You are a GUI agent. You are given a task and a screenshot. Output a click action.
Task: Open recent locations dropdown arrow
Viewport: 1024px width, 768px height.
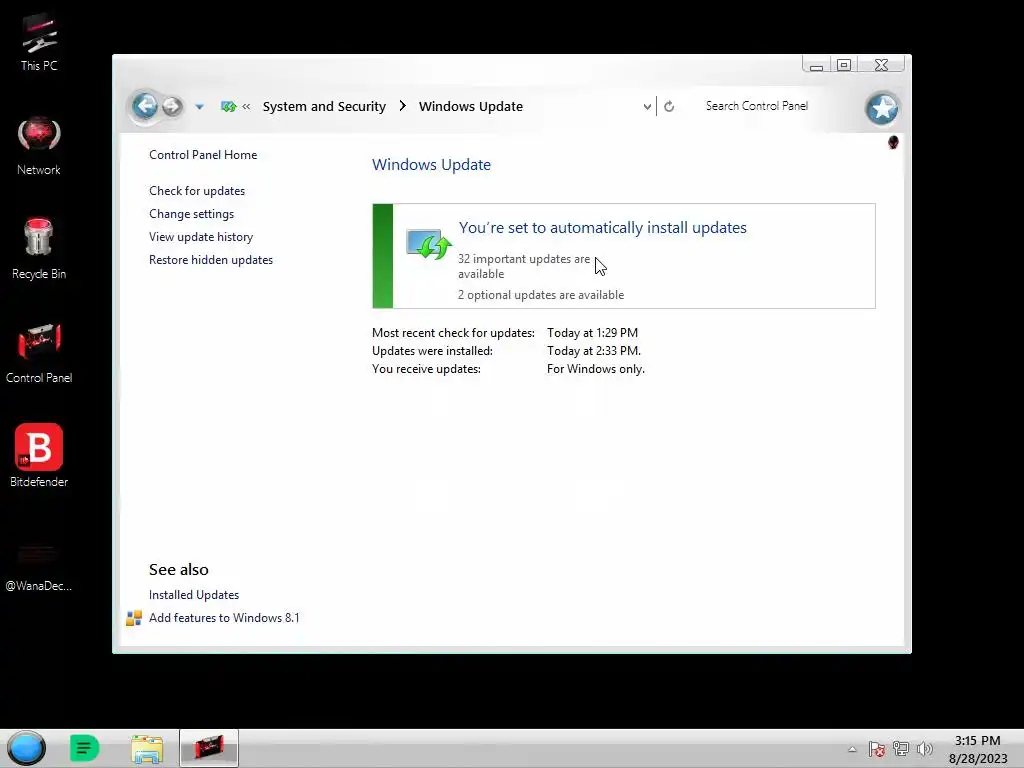point(199,106)
